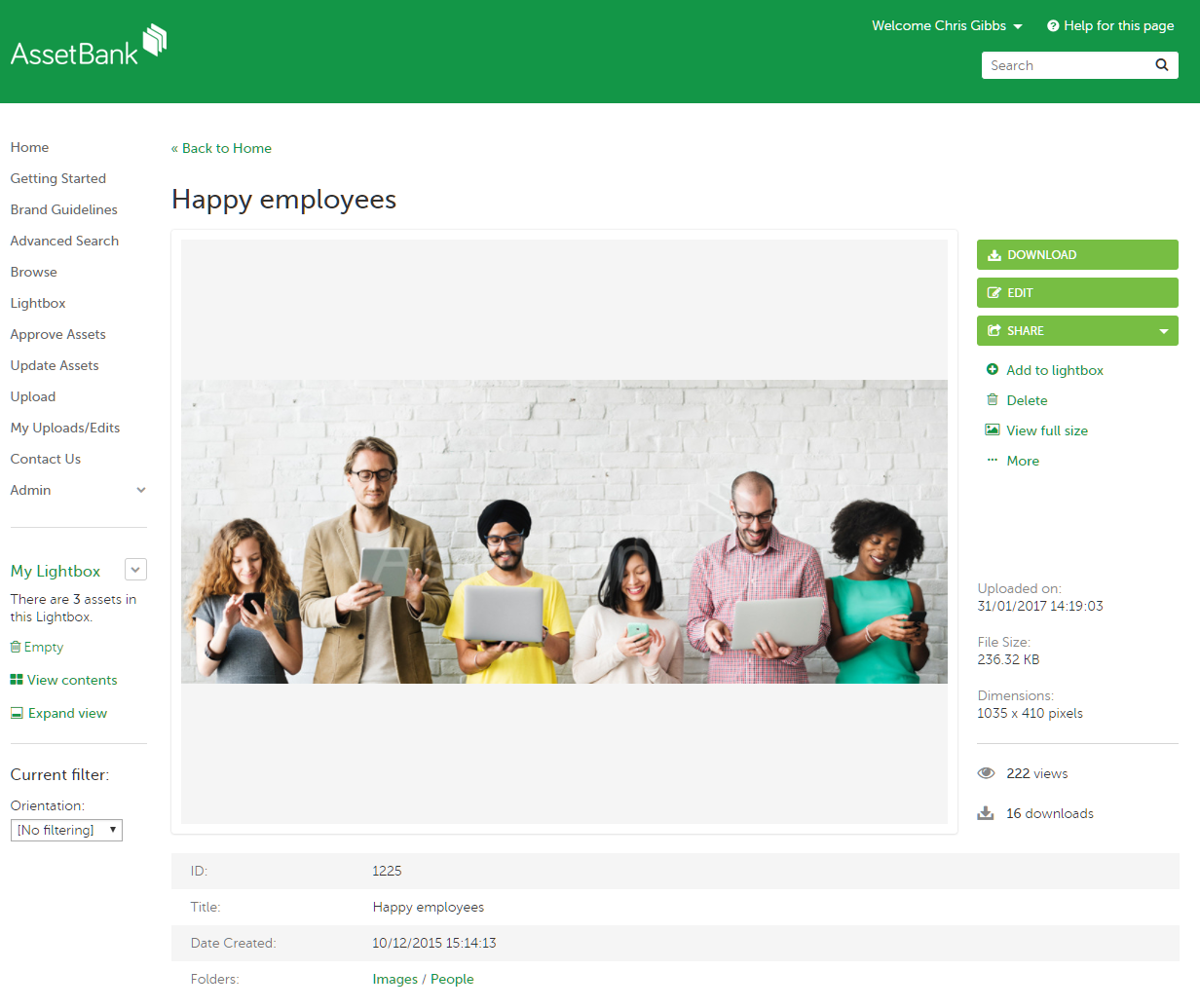Open the Welcome Chris Gibbs user dropdown
The image size is (1200, 1008).
pyautogui.click(x=947, y=26)
